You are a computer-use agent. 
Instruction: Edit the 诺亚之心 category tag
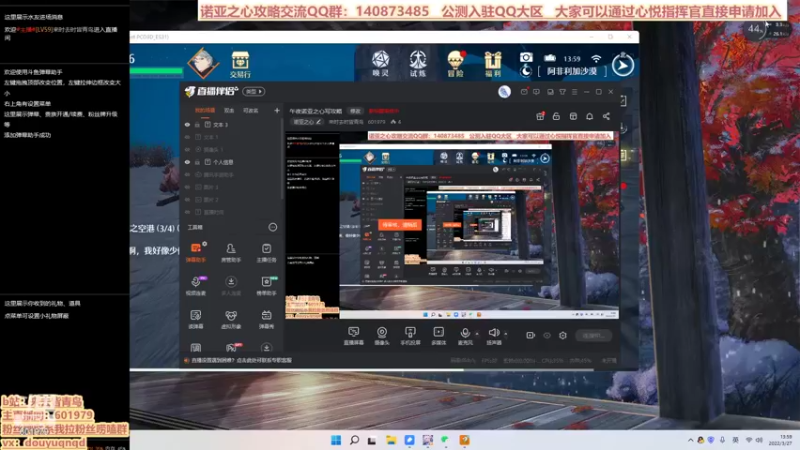coord(307,122)
